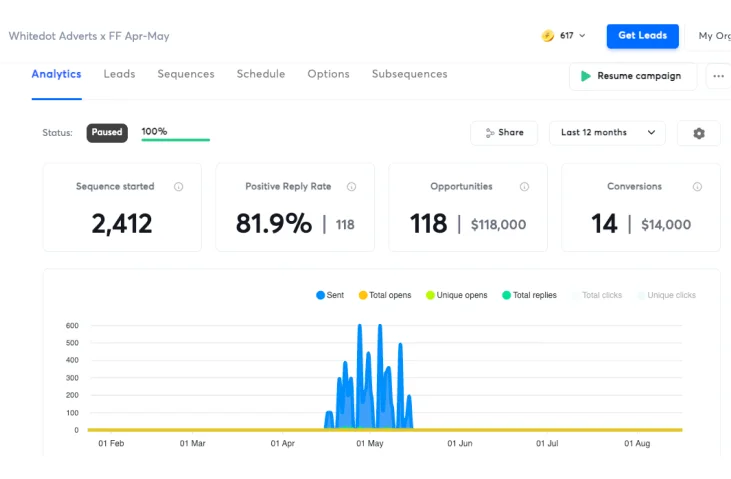
Task: Click the info icon beside Conversions
Action: (697, 187)
